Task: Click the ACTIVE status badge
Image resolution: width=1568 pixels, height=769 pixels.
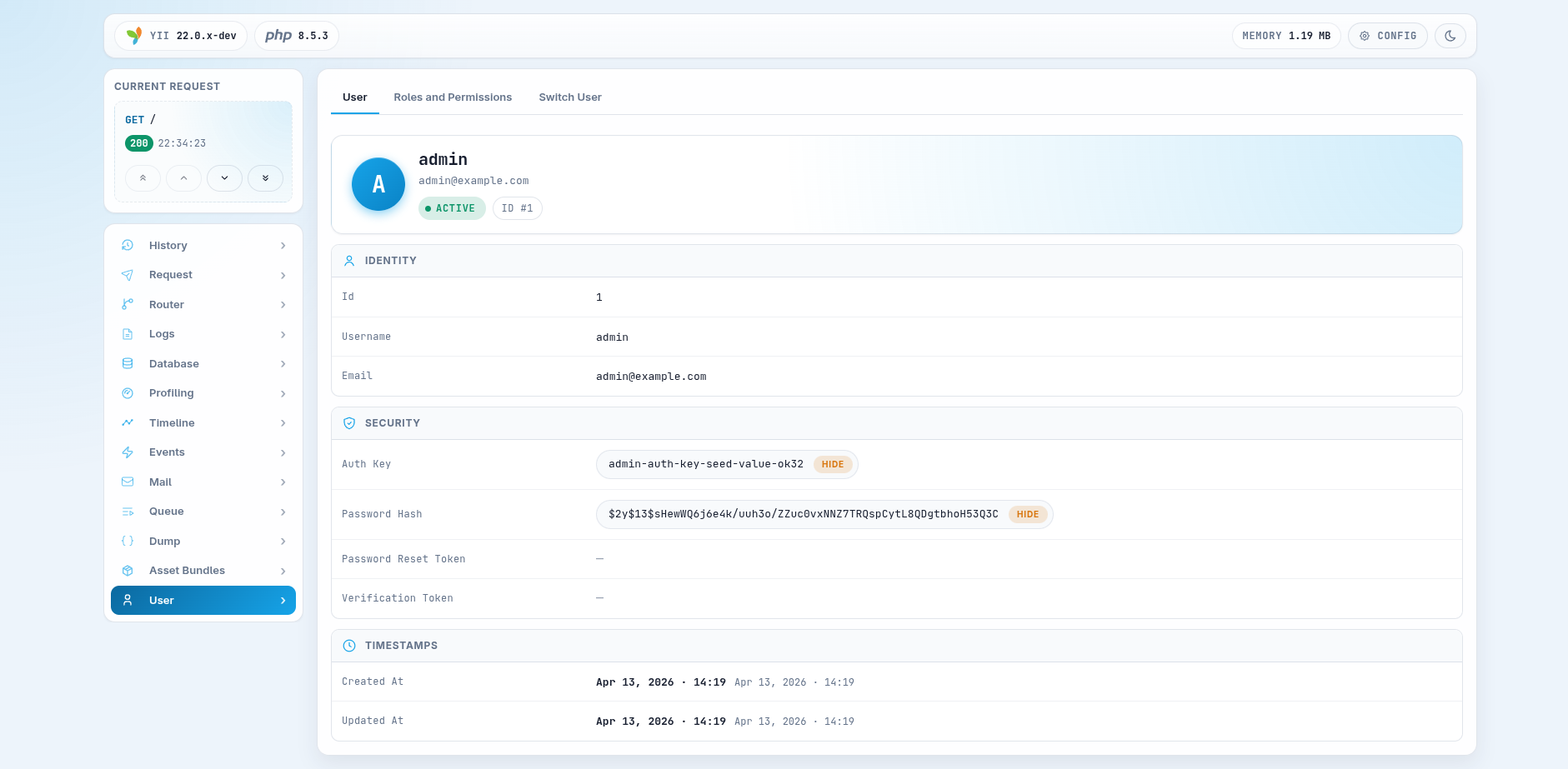Action: click(x=452, y=208)
